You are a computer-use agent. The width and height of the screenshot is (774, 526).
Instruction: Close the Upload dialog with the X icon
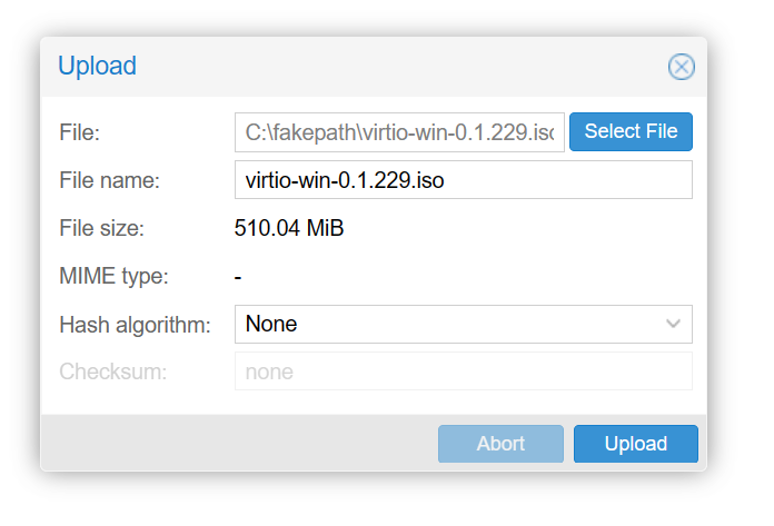pyautogui.click(x=681, y=67)
